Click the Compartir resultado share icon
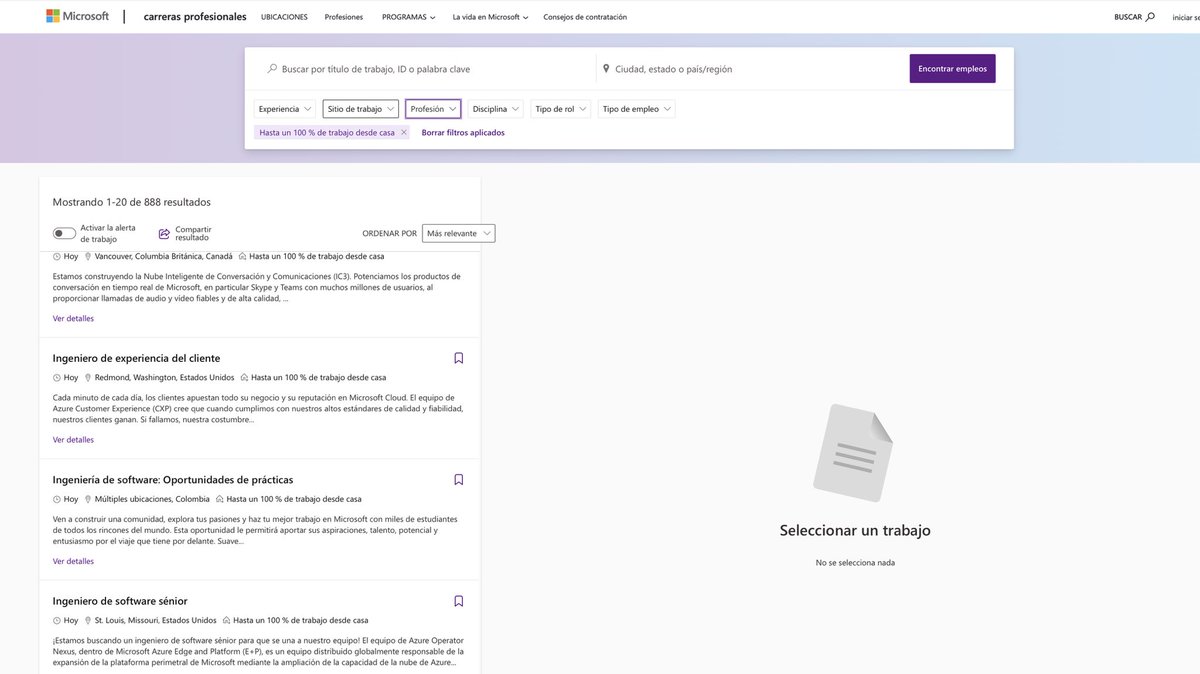 click(x=163, y=232)
